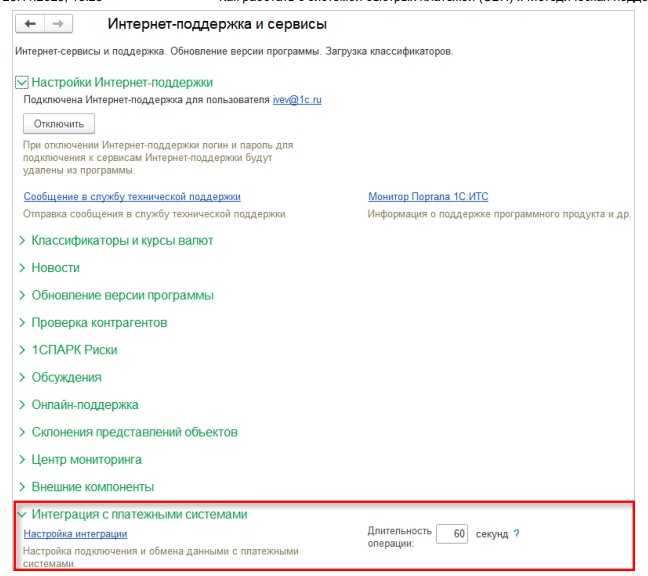Click the question mark help icon
Image resolution: width=648 pixels, height=576 pixels.
(x=516, y=533)
